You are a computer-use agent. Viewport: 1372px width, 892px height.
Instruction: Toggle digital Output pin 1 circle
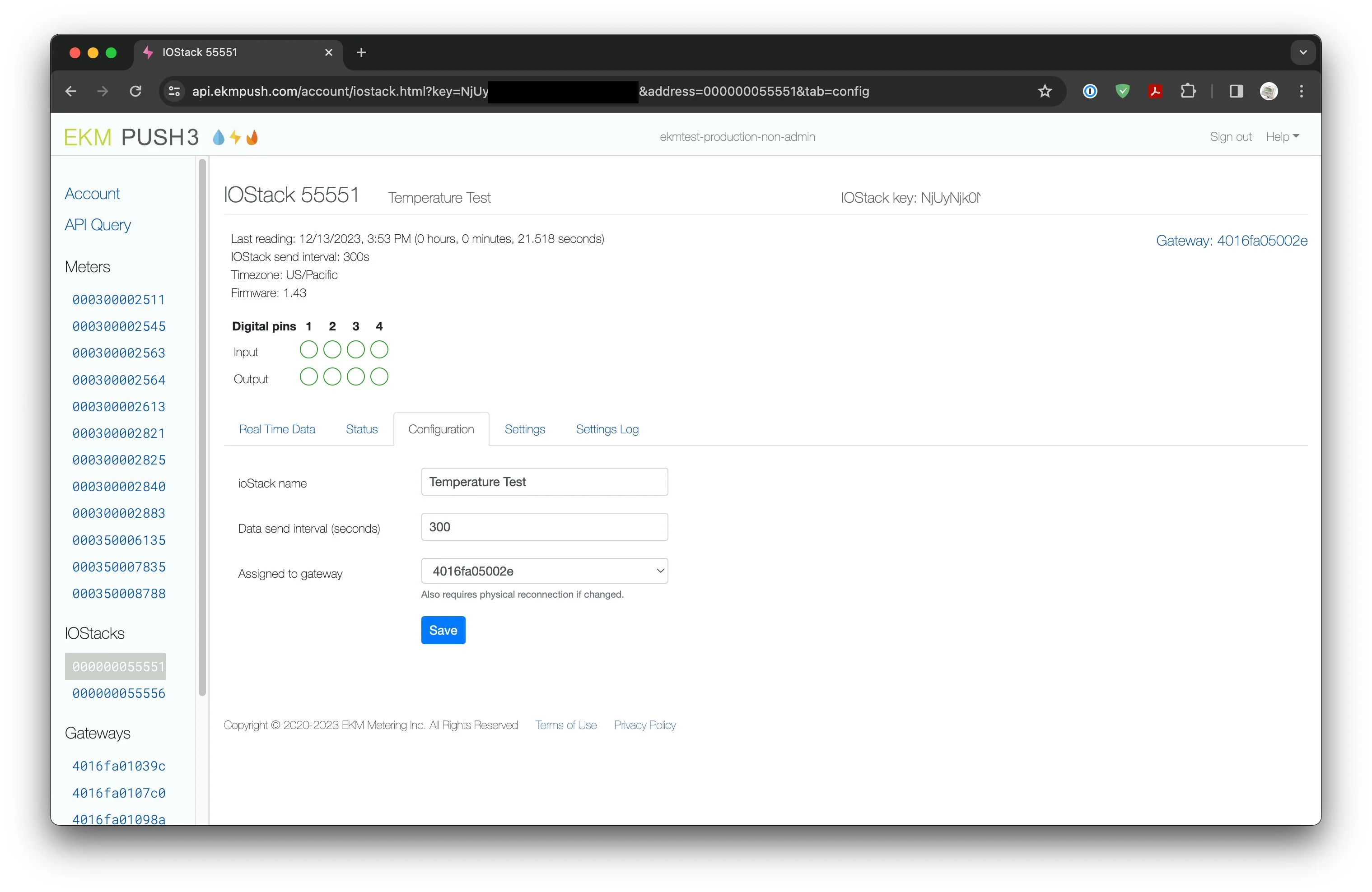coord(308,377)
